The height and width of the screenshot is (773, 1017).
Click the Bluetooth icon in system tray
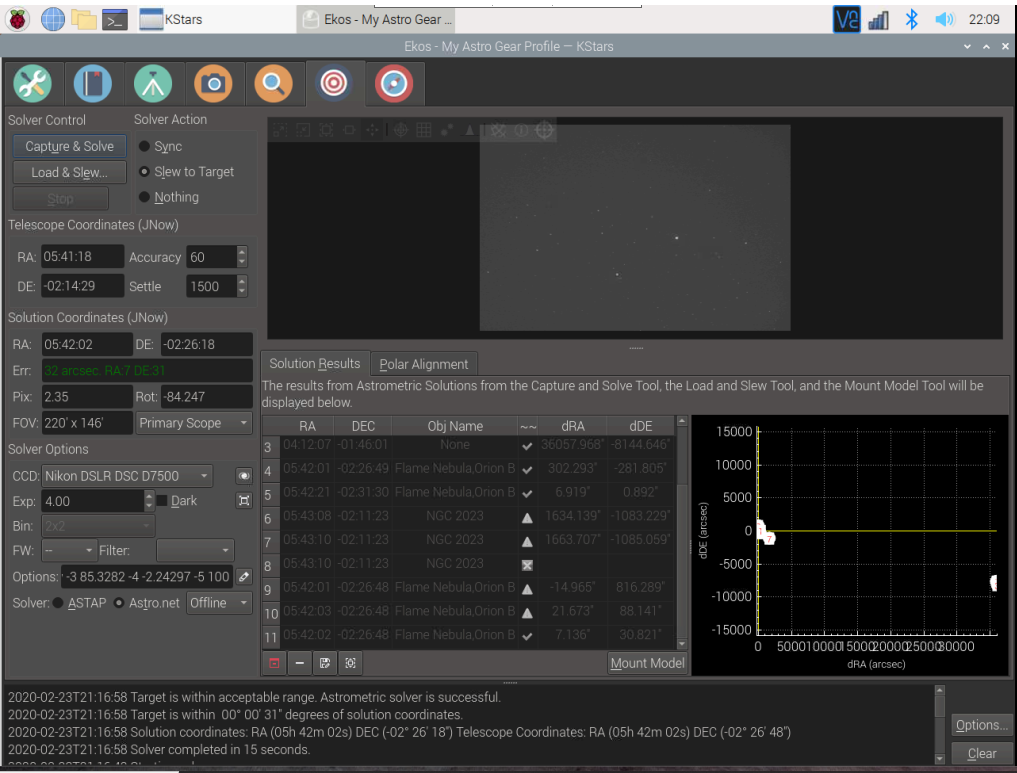pyautogui.click(x=912, y=19)
